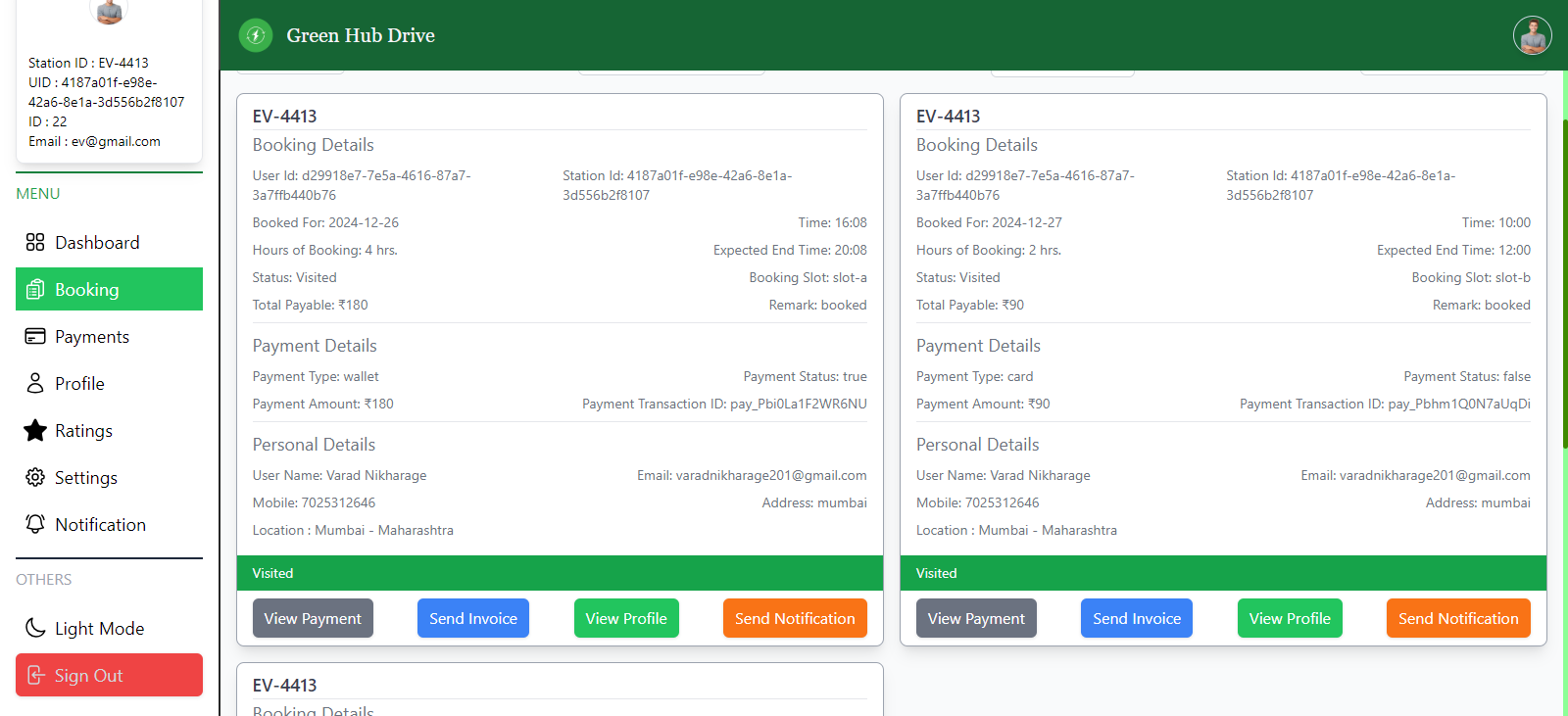The width and height of the screenshot is (1568, 716).
Task: Send Invoice for the 2024-12-26 booking
Action: tap(473, 618)
